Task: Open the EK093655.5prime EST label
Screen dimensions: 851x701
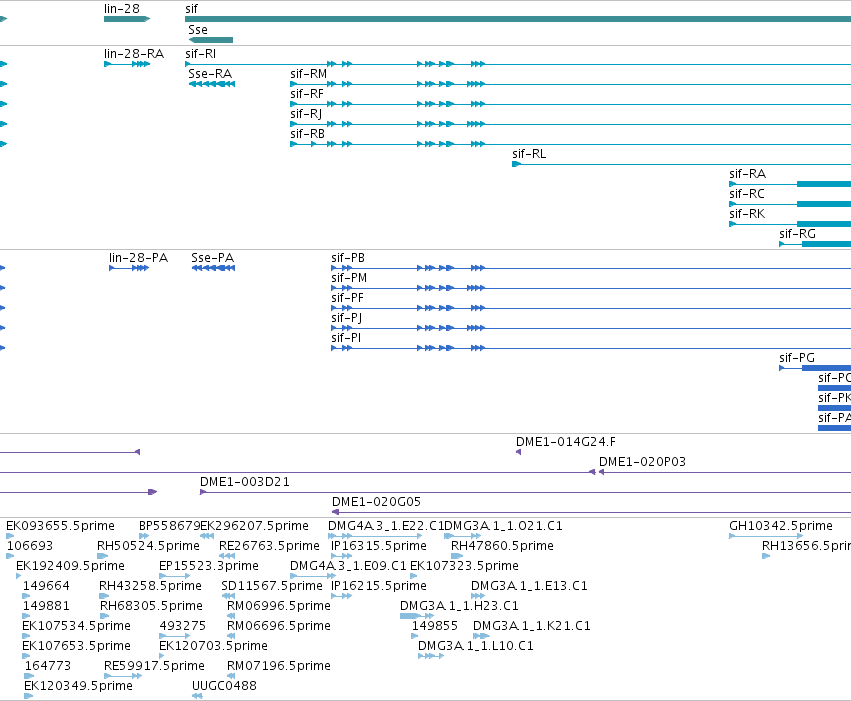Action: (x=60, y=526)
